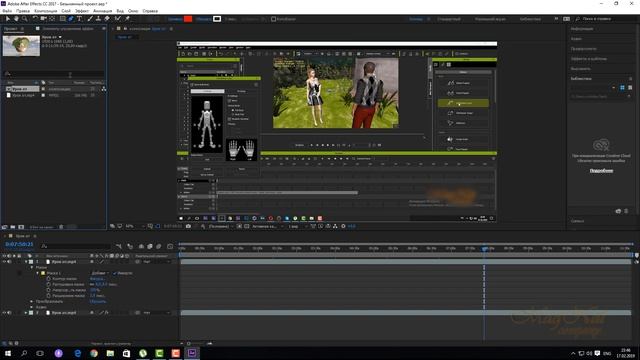640x360 pixels.
Task: Create new folder in Project panel
Action: tap(13, 227)
